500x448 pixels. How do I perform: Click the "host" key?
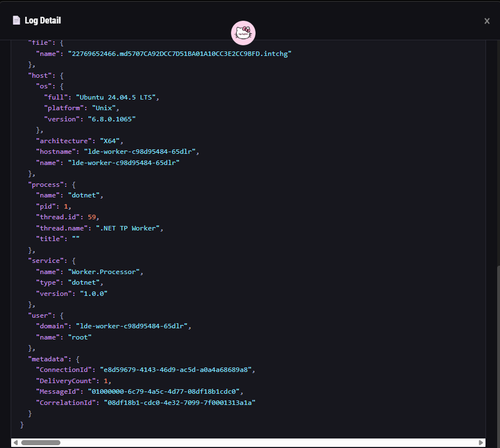41,76
